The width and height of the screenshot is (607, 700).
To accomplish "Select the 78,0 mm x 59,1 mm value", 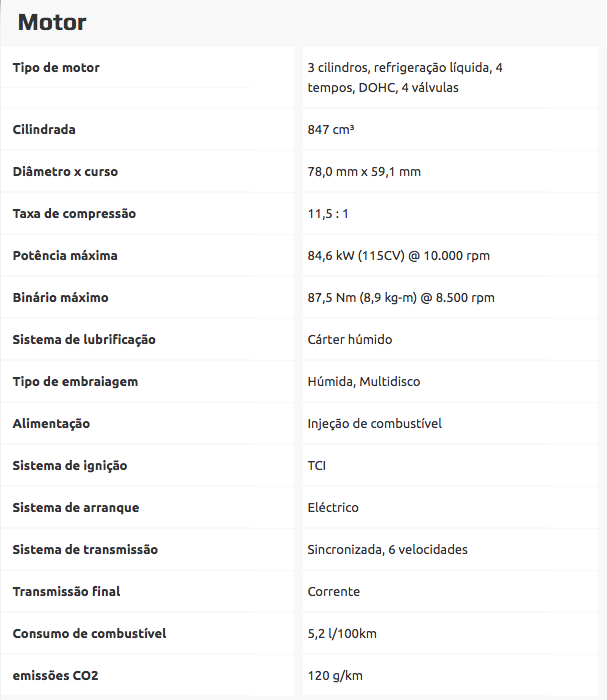I will (x=364, y=172).
